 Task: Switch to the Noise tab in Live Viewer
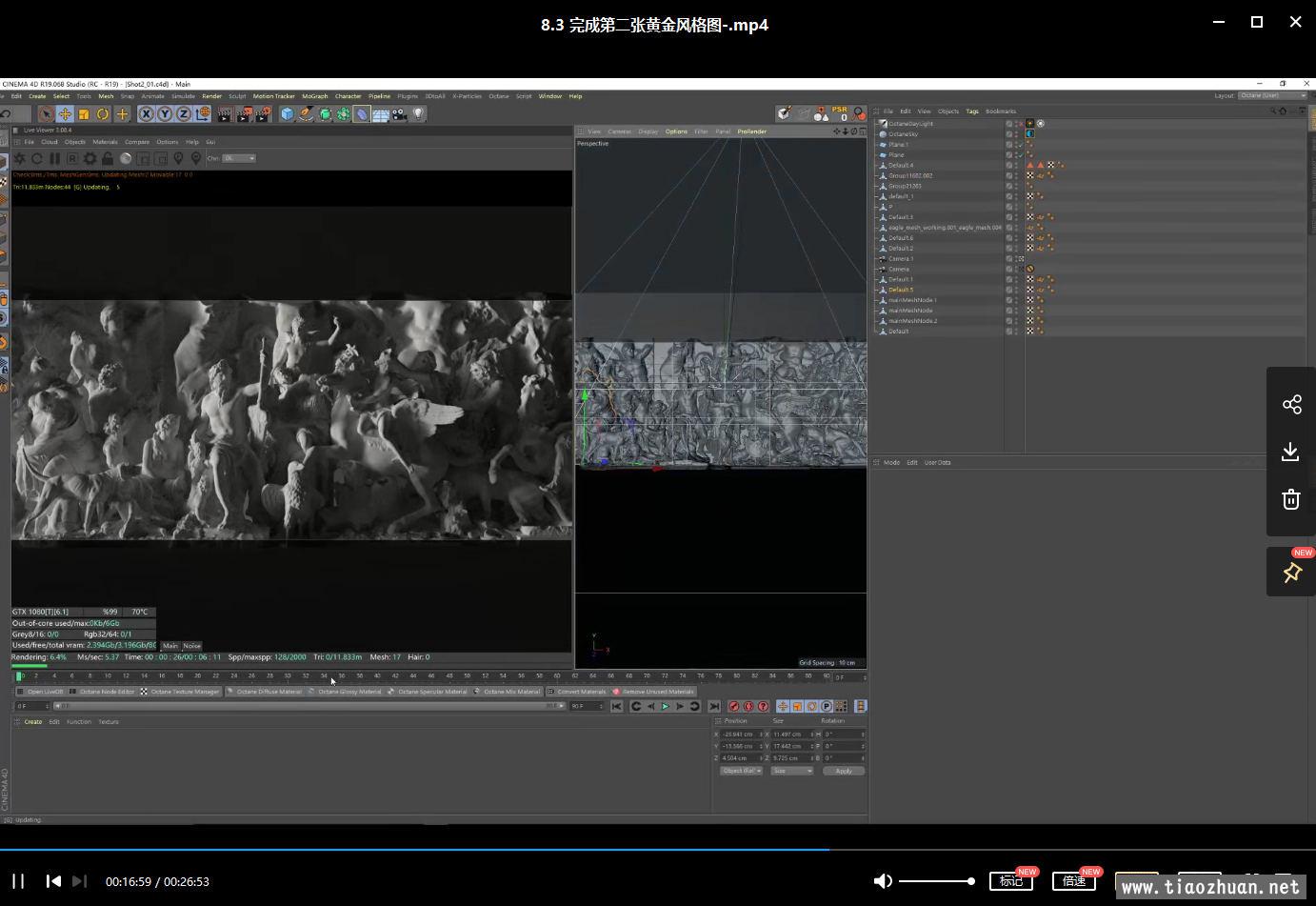[x=191, y=646]
